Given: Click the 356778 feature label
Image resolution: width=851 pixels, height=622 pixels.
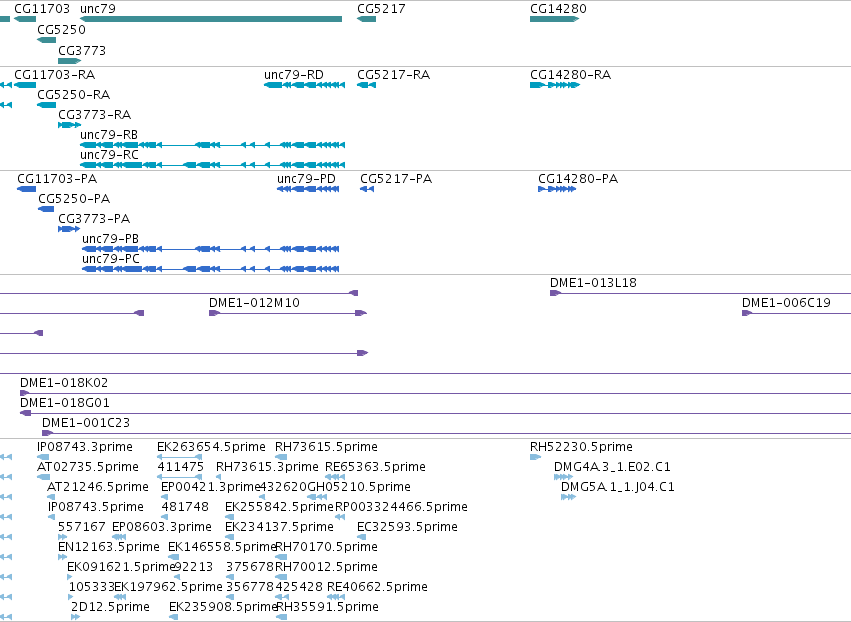Looking at the screenshot, I should pos(250,587).
